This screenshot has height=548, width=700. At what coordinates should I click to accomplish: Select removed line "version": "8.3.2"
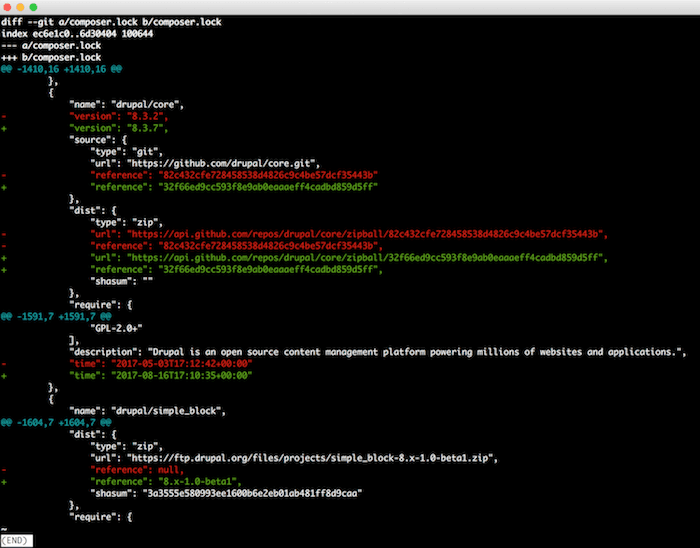119,116
